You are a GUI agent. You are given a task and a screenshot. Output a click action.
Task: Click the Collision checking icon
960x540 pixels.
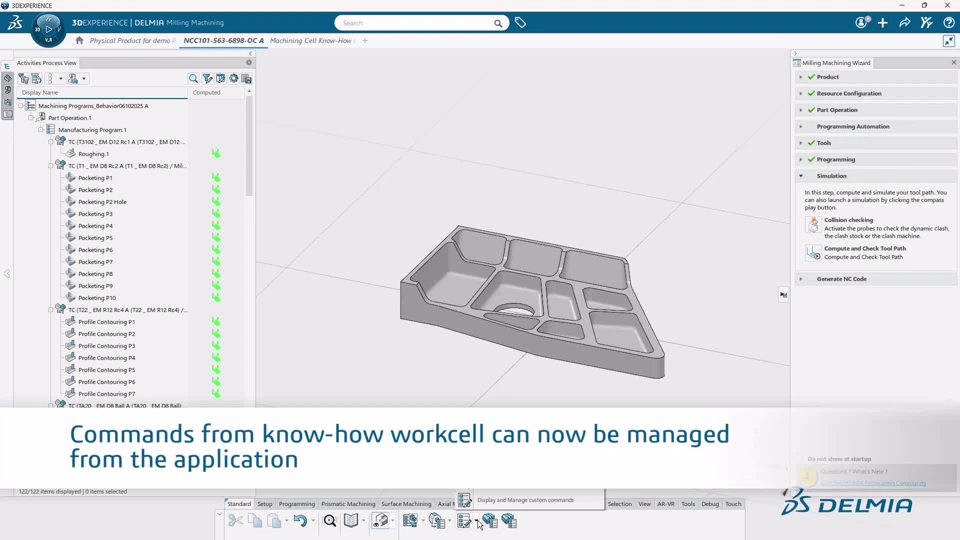click(813, 225)
